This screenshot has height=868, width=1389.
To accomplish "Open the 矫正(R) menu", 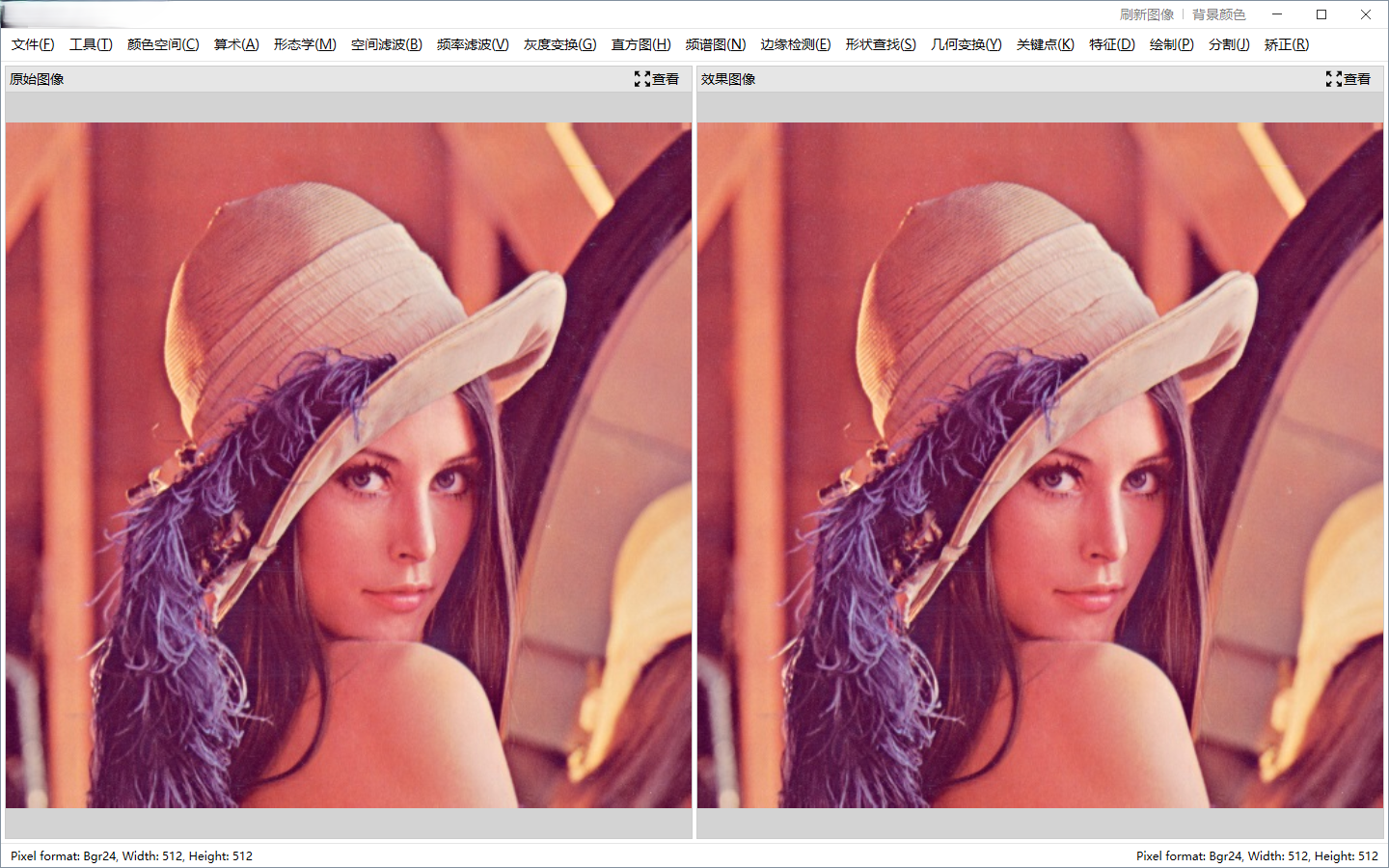I will [1287, 44].
